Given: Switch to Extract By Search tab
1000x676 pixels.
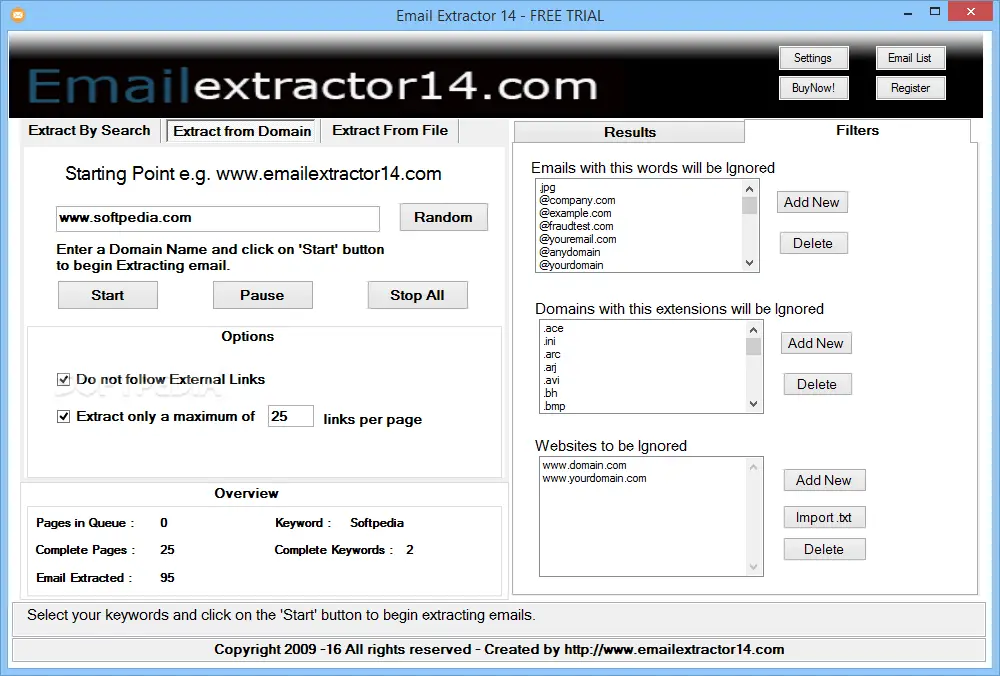Looking at the screenshot, I should [x=89, y=131].
